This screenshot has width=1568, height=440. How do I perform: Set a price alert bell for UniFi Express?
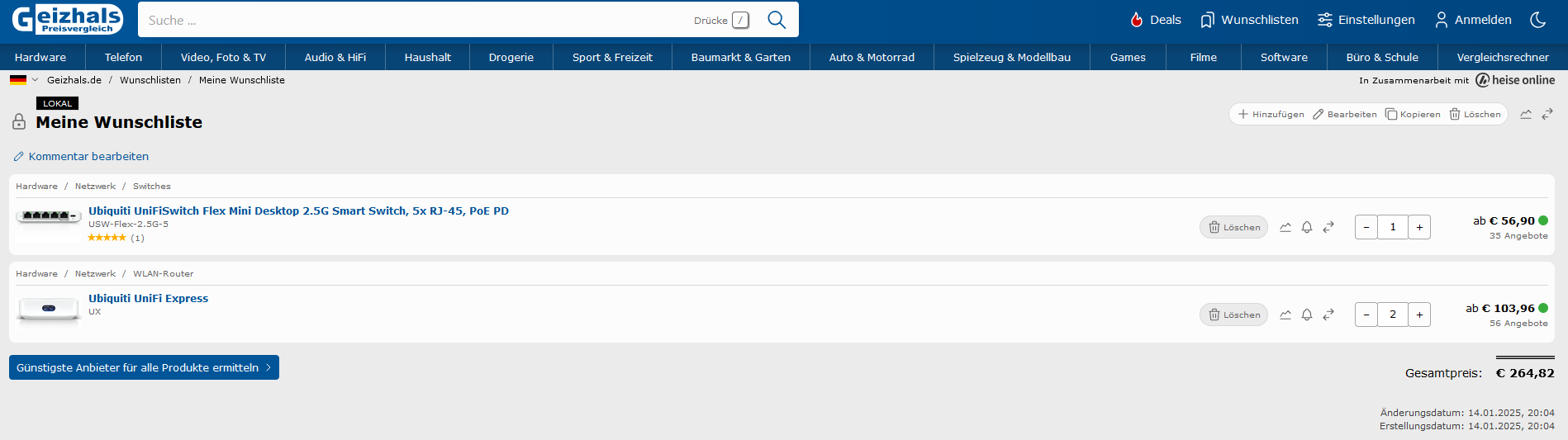point(1307,315)
